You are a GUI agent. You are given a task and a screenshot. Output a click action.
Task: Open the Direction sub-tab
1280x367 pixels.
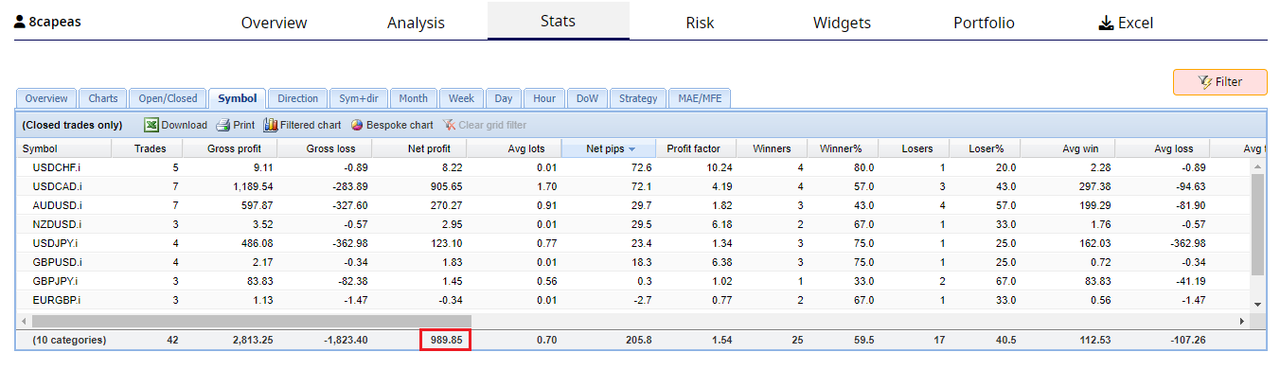pyautogui.click(x=298, y=98)
